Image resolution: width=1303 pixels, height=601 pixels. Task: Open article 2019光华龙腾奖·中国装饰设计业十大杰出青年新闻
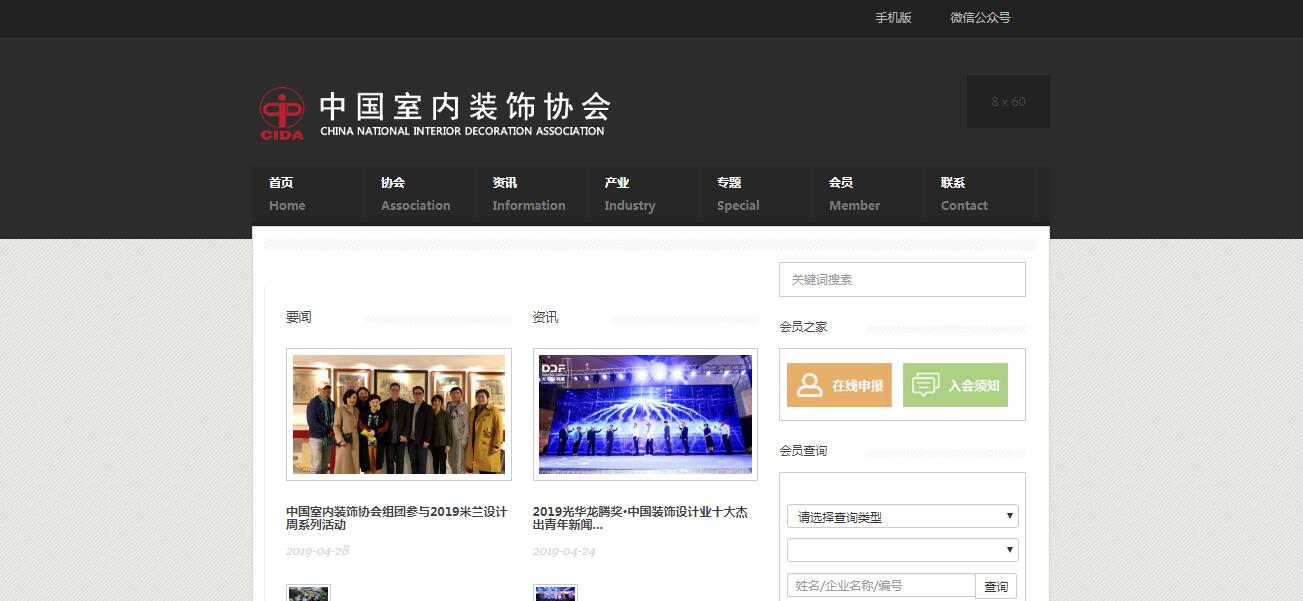point(640,518)
